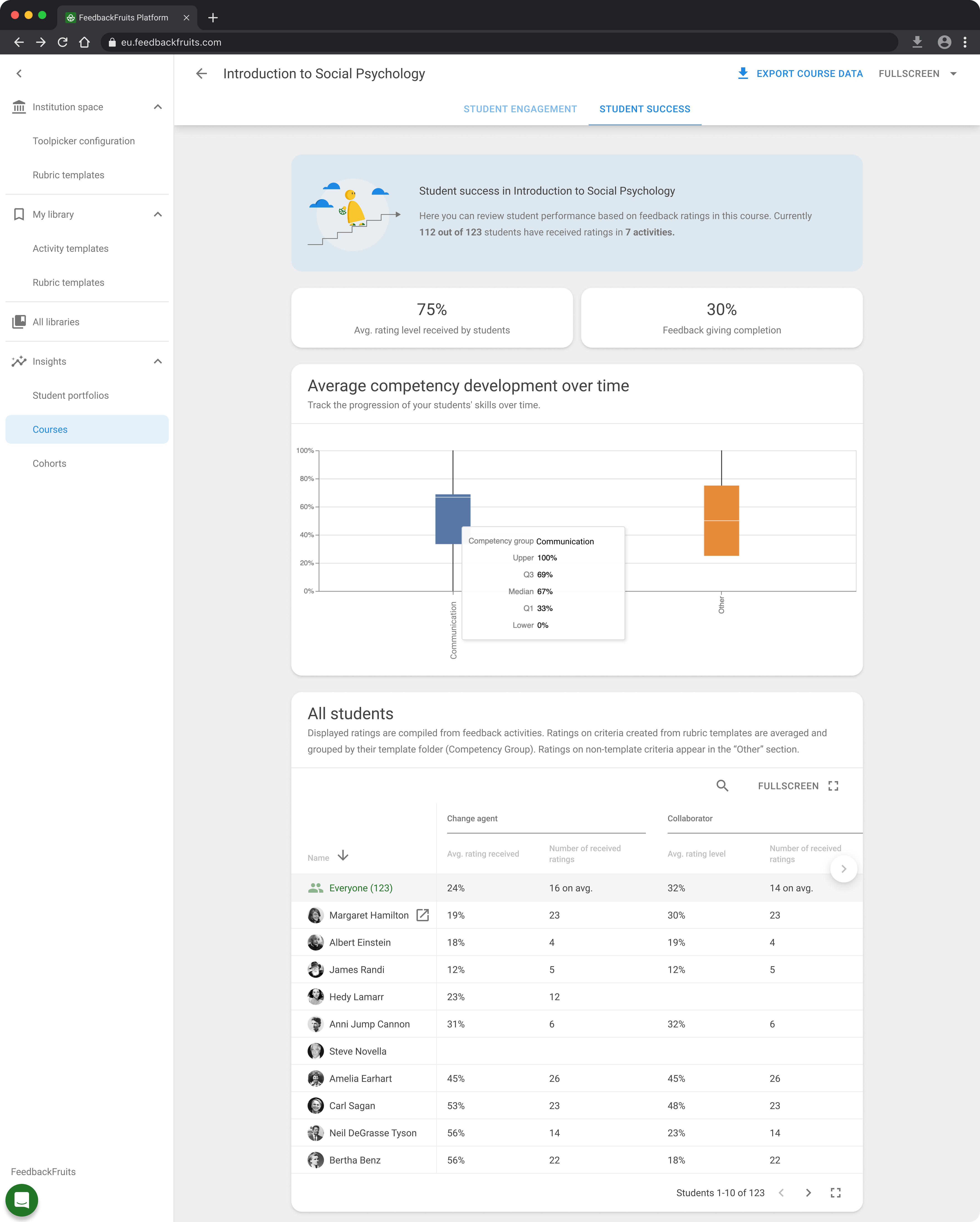The height and width of the screenshot is (1222, 980).
Task: Click the All students FULLSCREEN button
Action: point(798,786)
